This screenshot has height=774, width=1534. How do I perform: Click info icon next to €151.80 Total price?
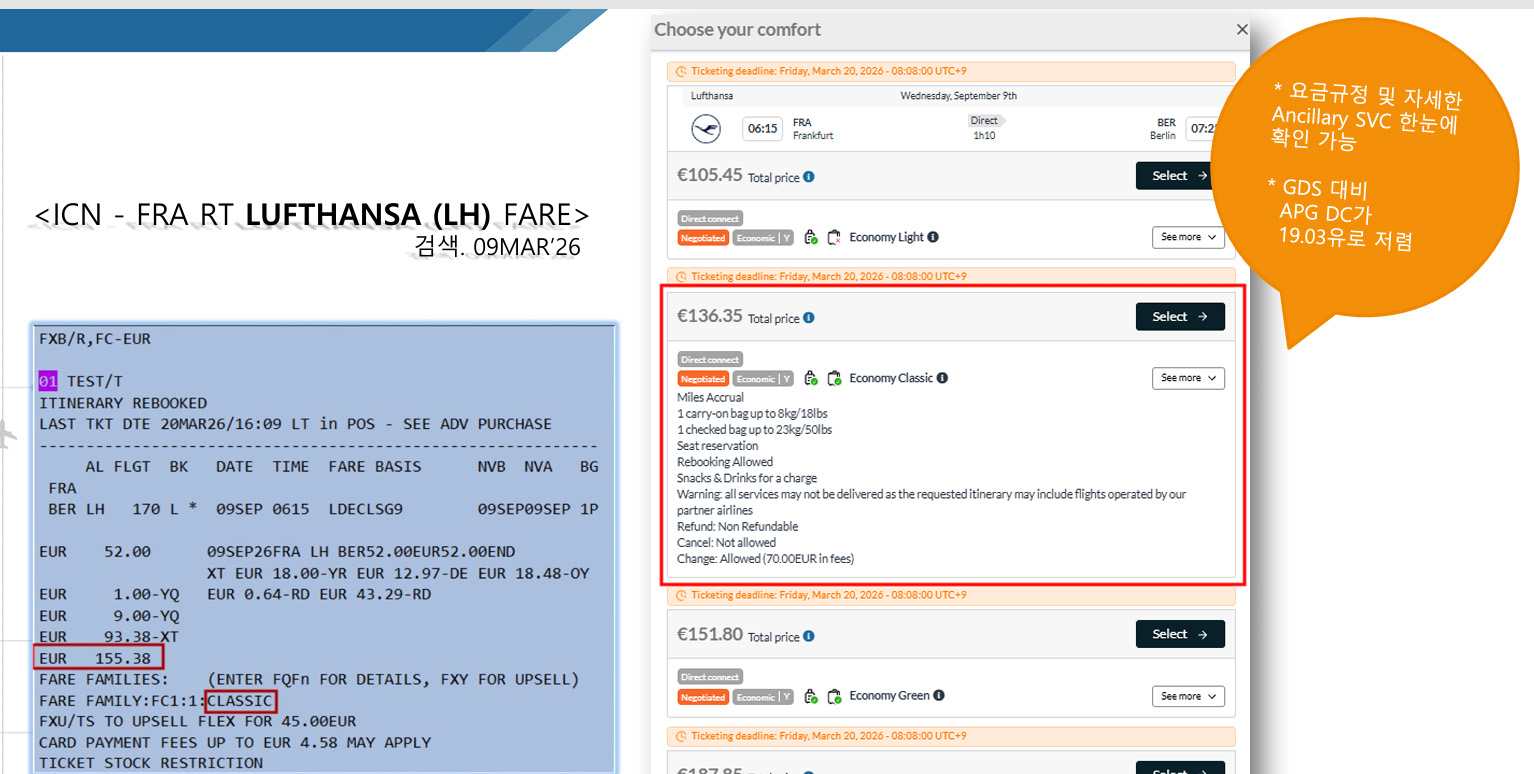tap(809, 636)
